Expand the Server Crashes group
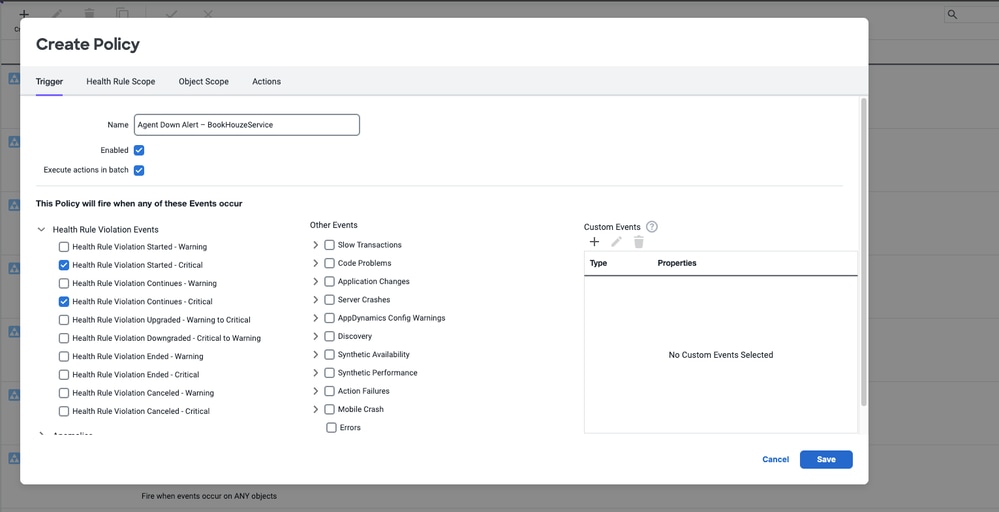Screen dimensions: 999x512 (x=315, y=299)
